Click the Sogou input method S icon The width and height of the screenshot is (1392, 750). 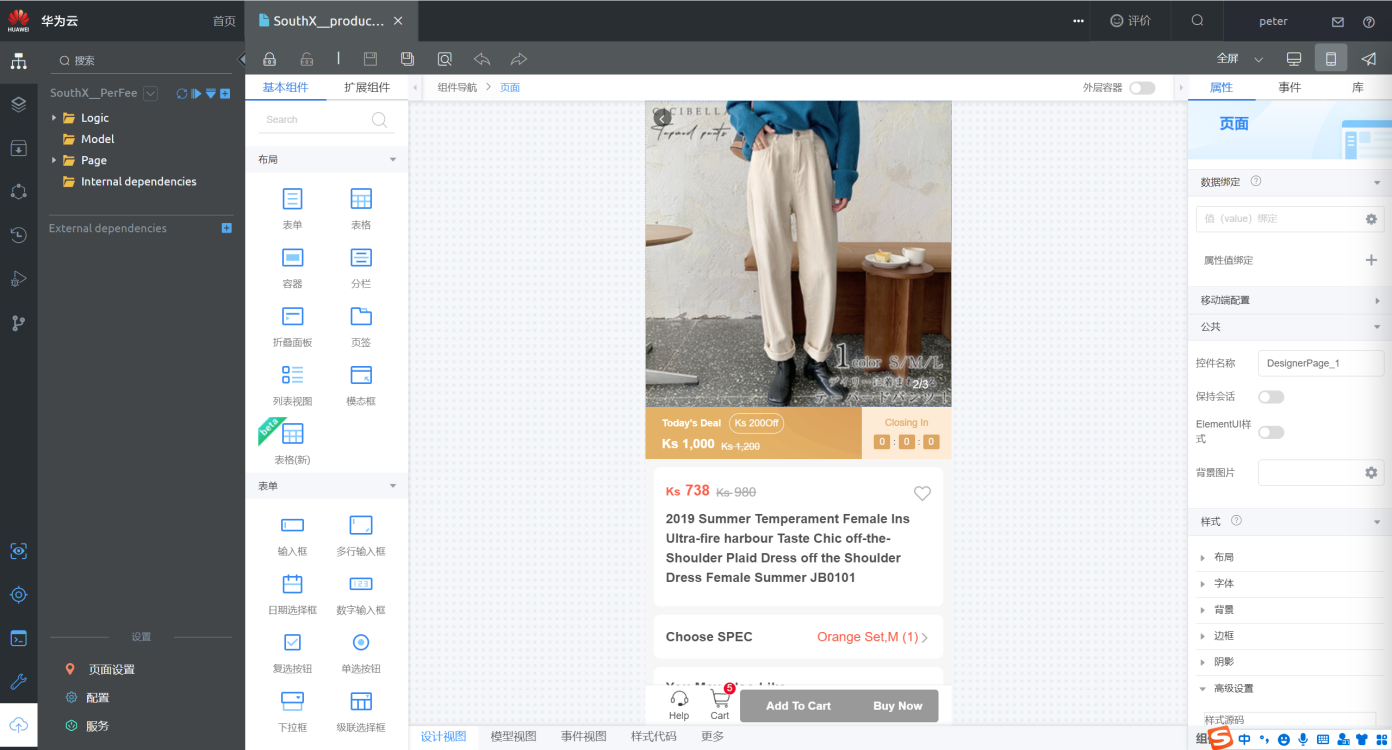[1220, 739]
